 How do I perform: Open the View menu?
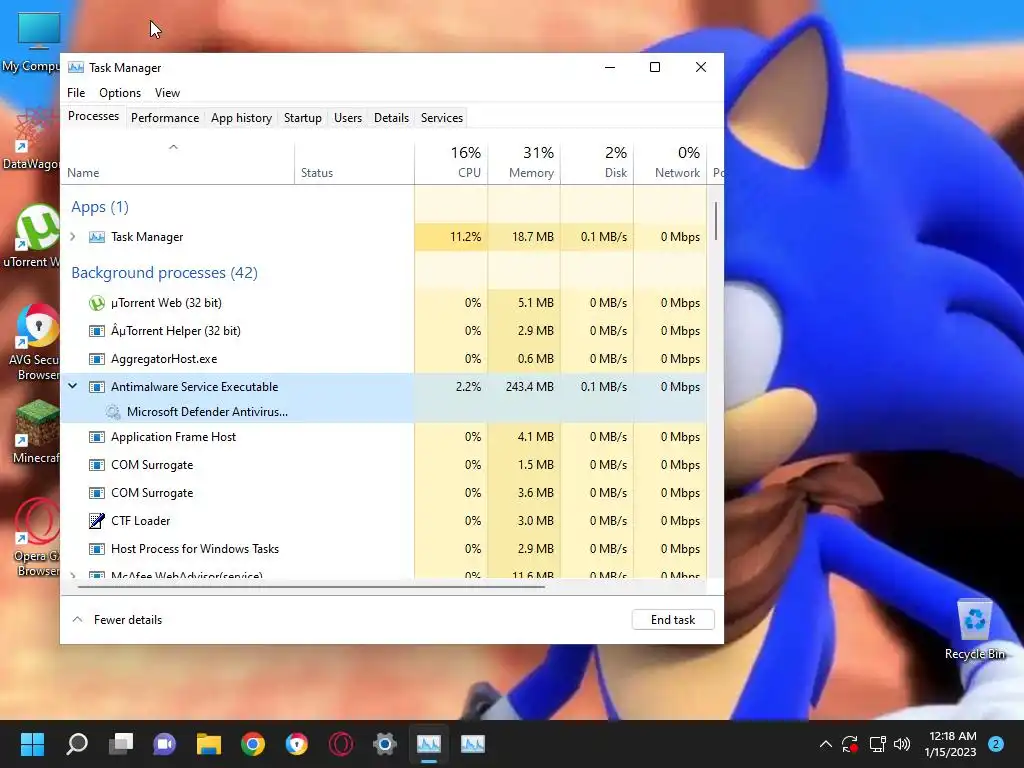click(x=167, y=93)
